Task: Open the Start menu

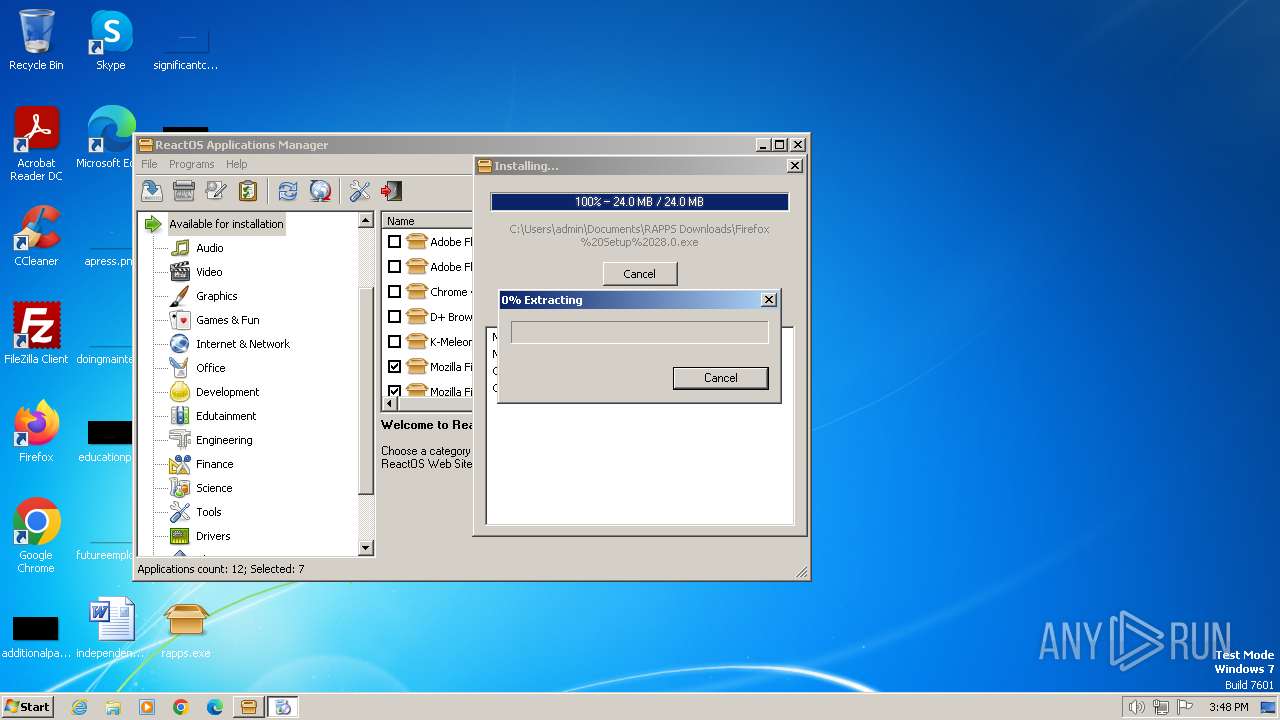Action: pos(28,706)
